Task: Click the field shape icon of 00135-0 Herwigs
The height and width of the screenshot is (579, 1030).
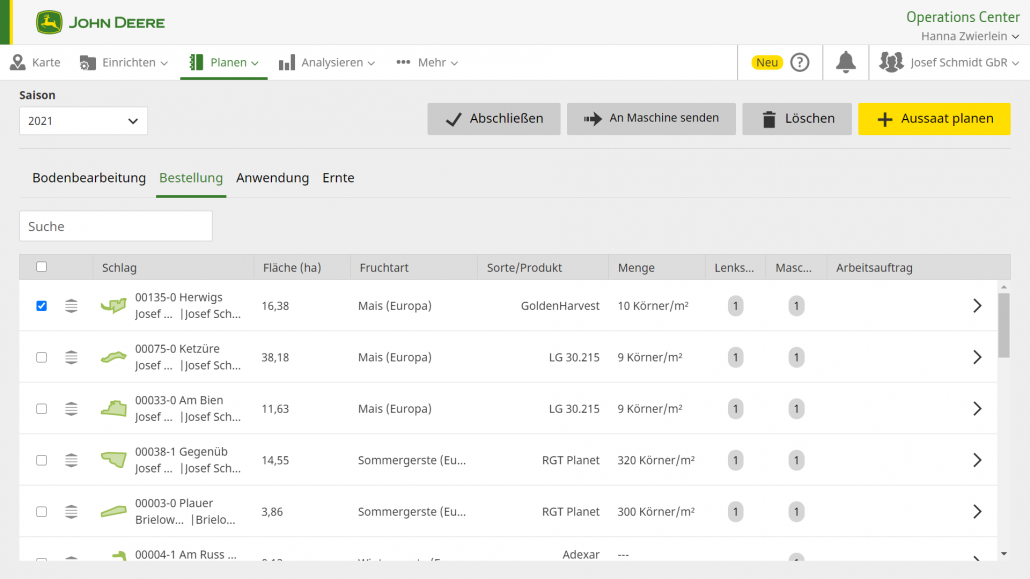Action: [114, 306]
